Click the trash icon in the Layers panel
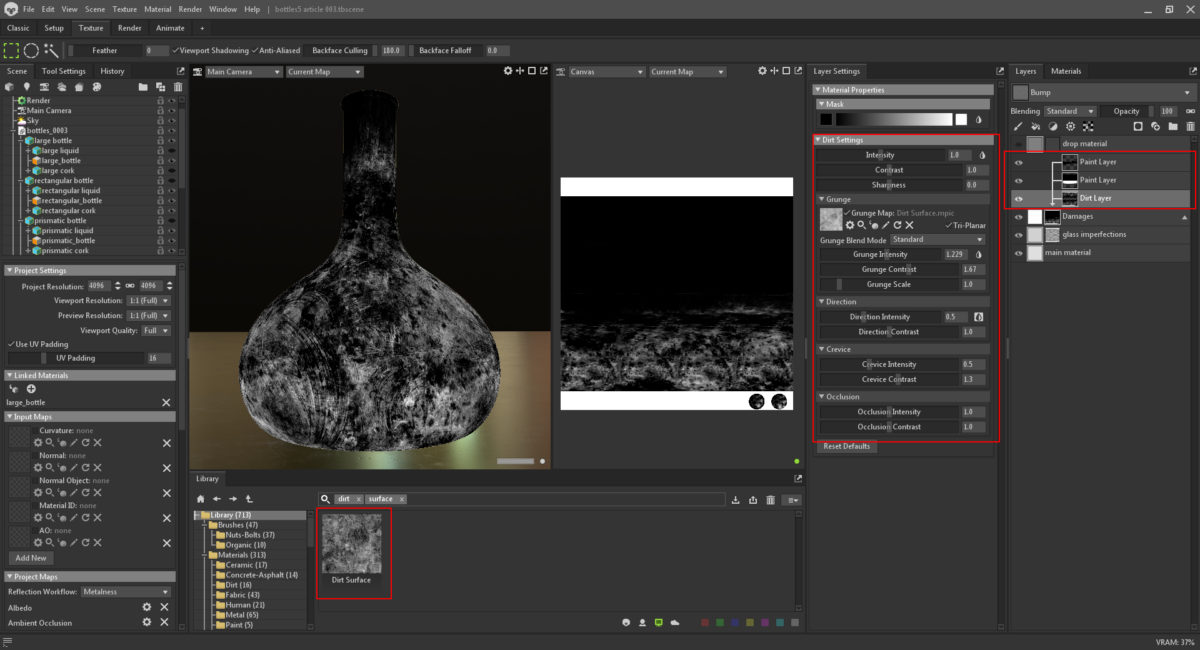 click(1189, 126)
